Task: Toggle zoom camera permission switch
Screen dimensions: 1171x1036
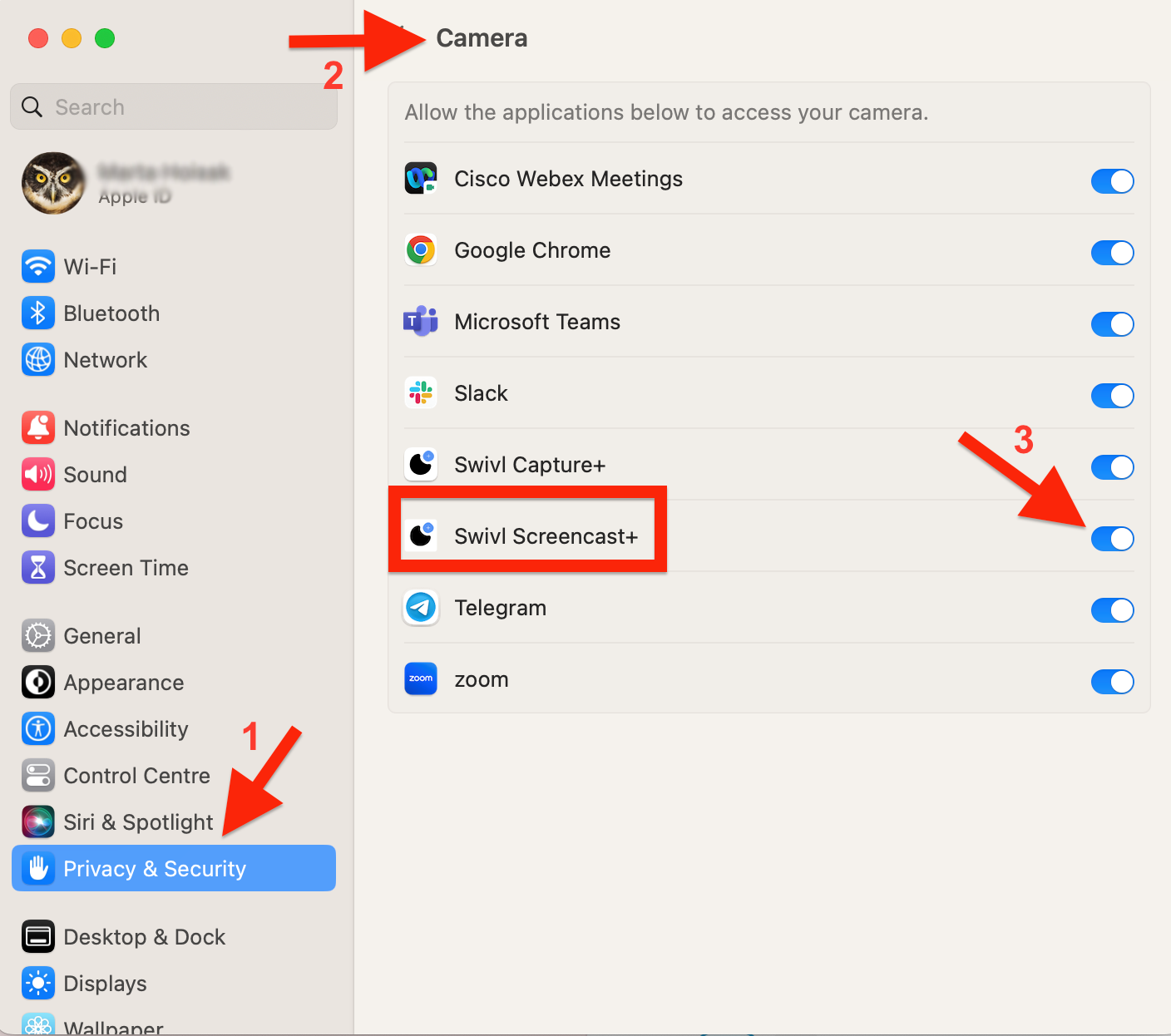Action: pyautogui.click(x=1112, y=682)
